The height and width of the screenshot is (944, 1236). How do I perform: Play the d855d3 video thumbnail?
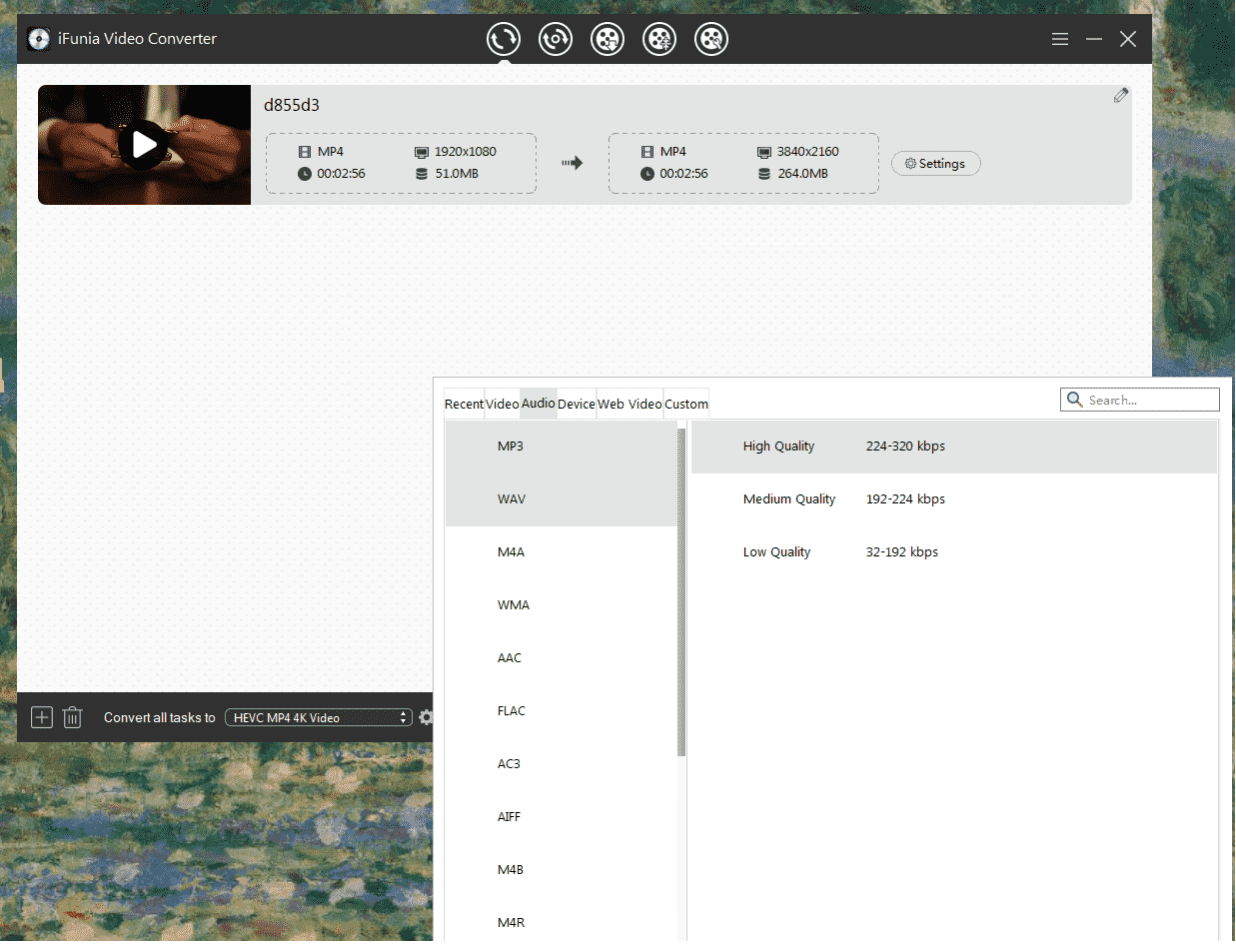[144, 145]
